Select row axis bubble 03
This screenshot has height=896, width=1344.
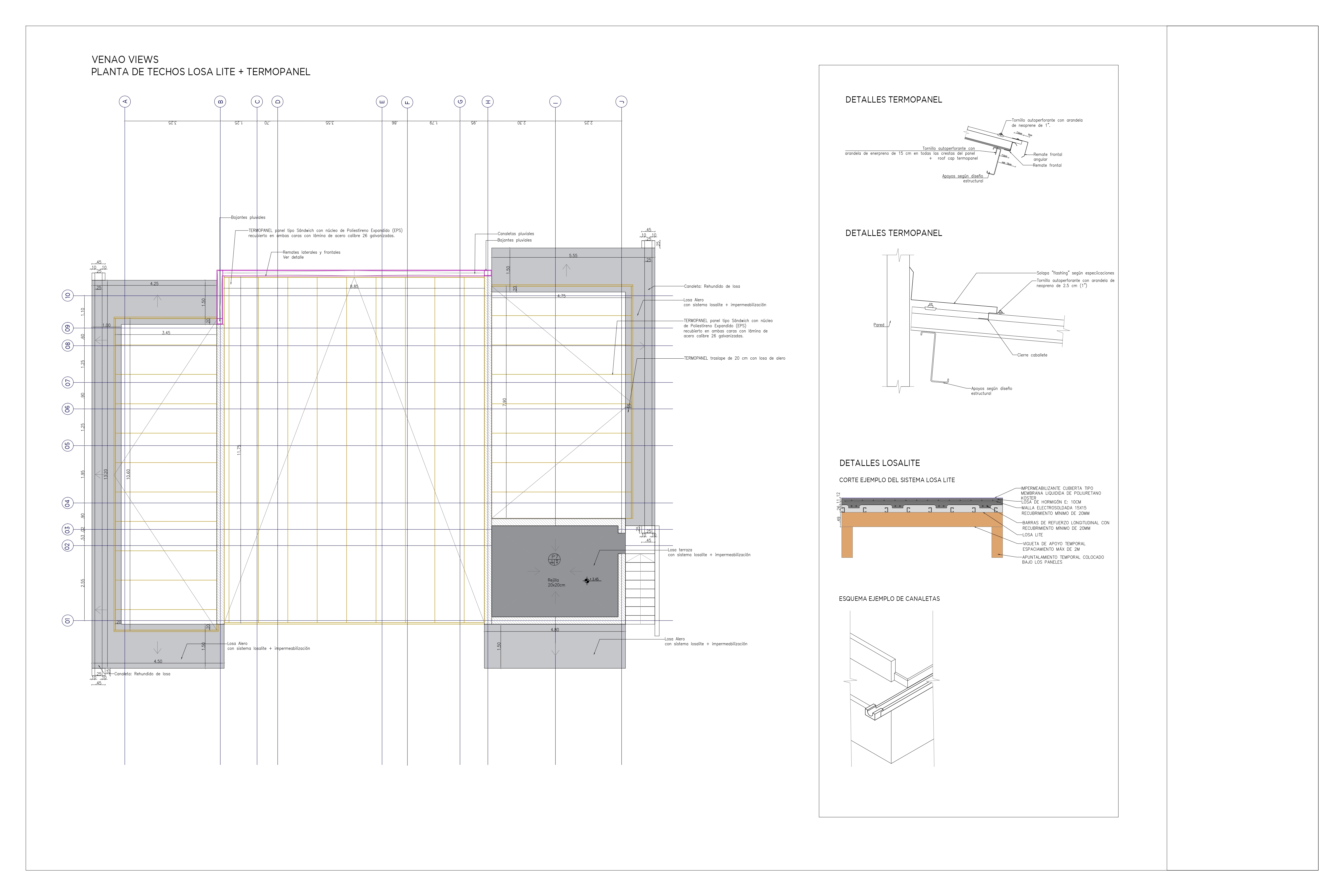click(67, 530)
